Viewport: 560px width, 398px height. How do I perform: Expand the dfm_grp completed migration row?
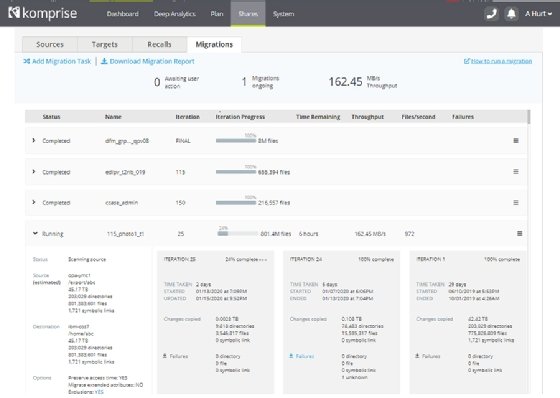click(34, 140)
